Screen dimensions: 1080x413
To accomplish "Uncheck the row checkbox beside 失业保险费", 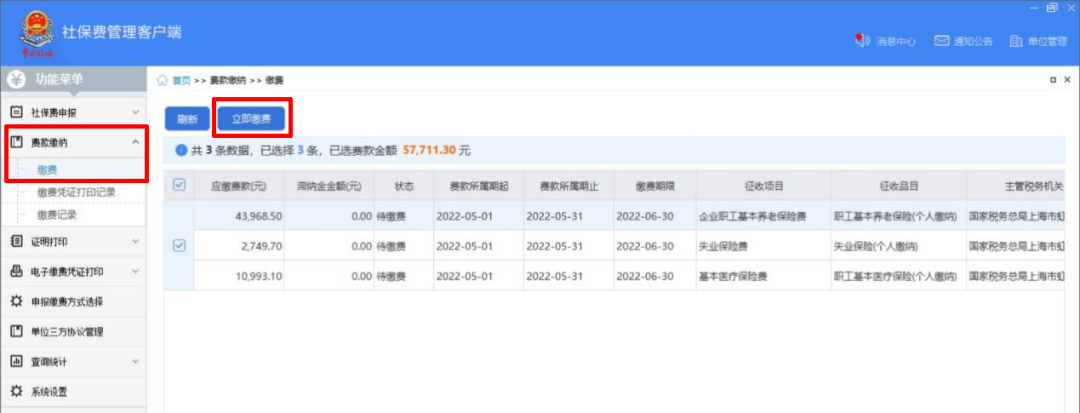I will pos(178,245).
